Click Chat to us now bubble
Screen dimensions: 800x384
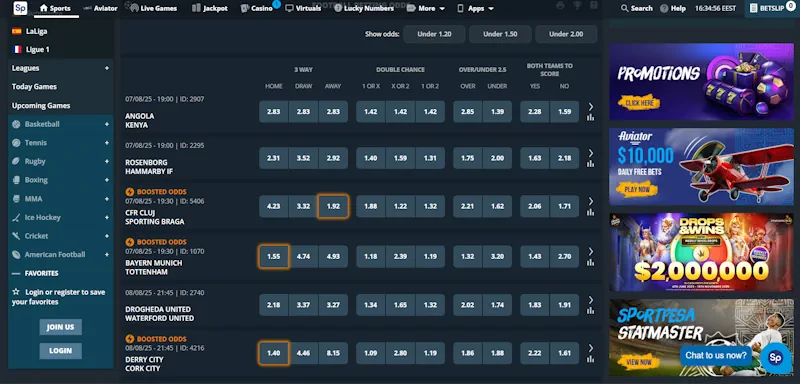716,355
